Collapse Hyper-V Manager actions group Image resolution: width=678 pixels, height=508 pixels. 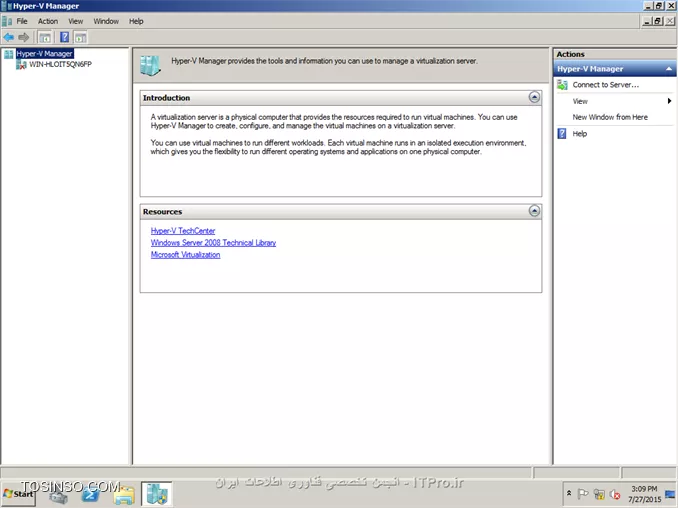tap(669, 69)
